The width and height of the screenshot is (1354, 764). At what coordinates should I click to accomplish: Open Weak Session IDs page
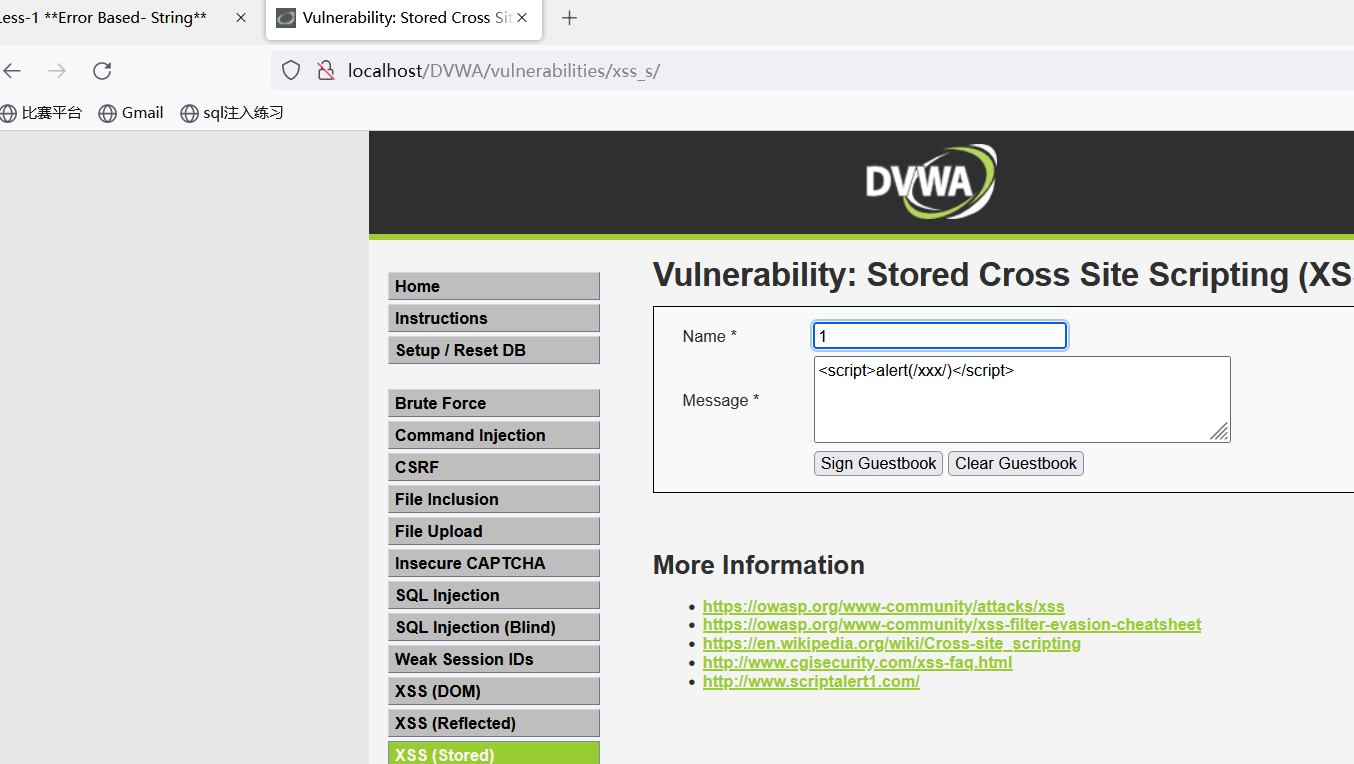pos(494,659)
